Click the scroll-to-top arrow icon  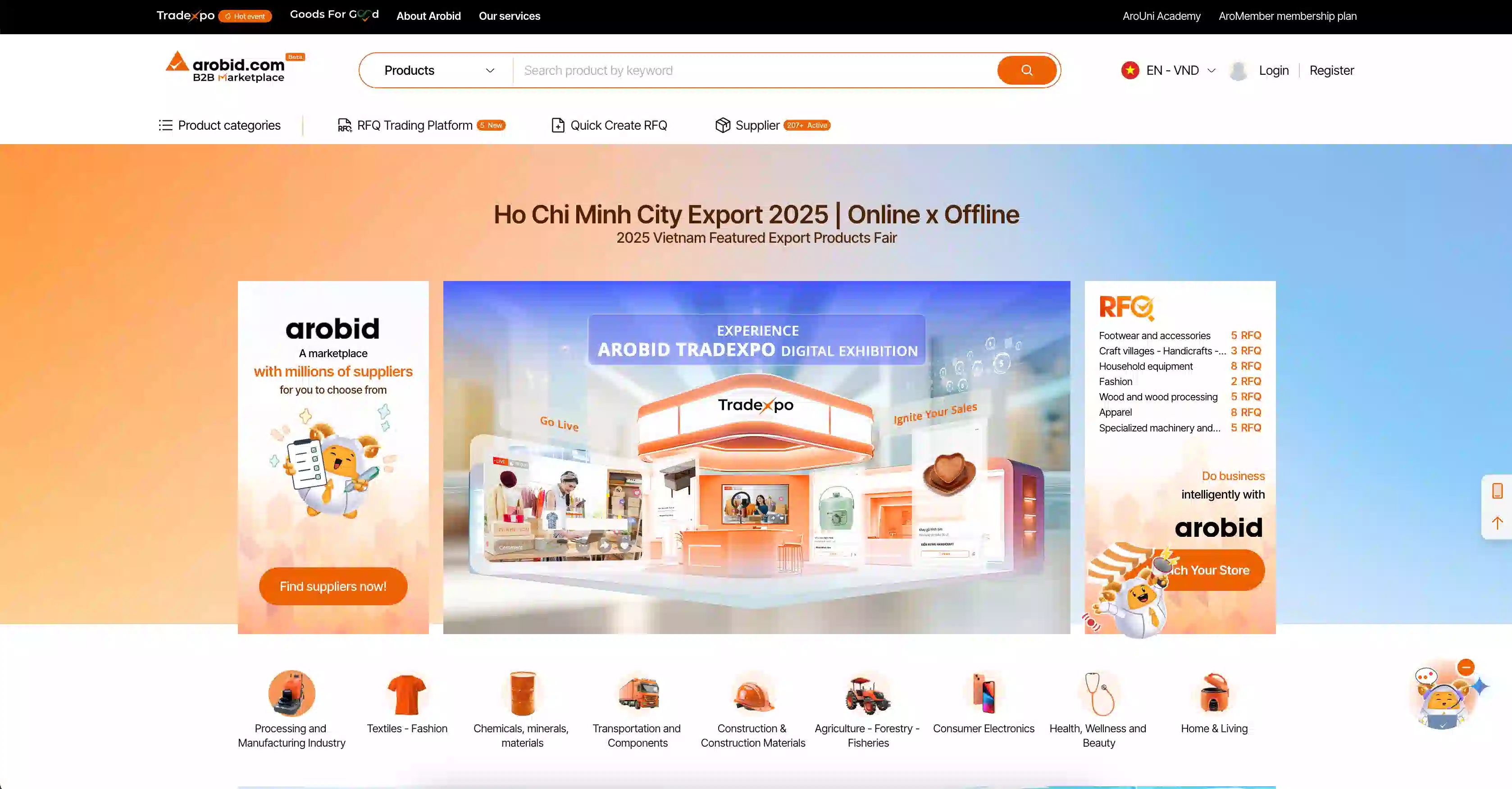point(1497,523)
